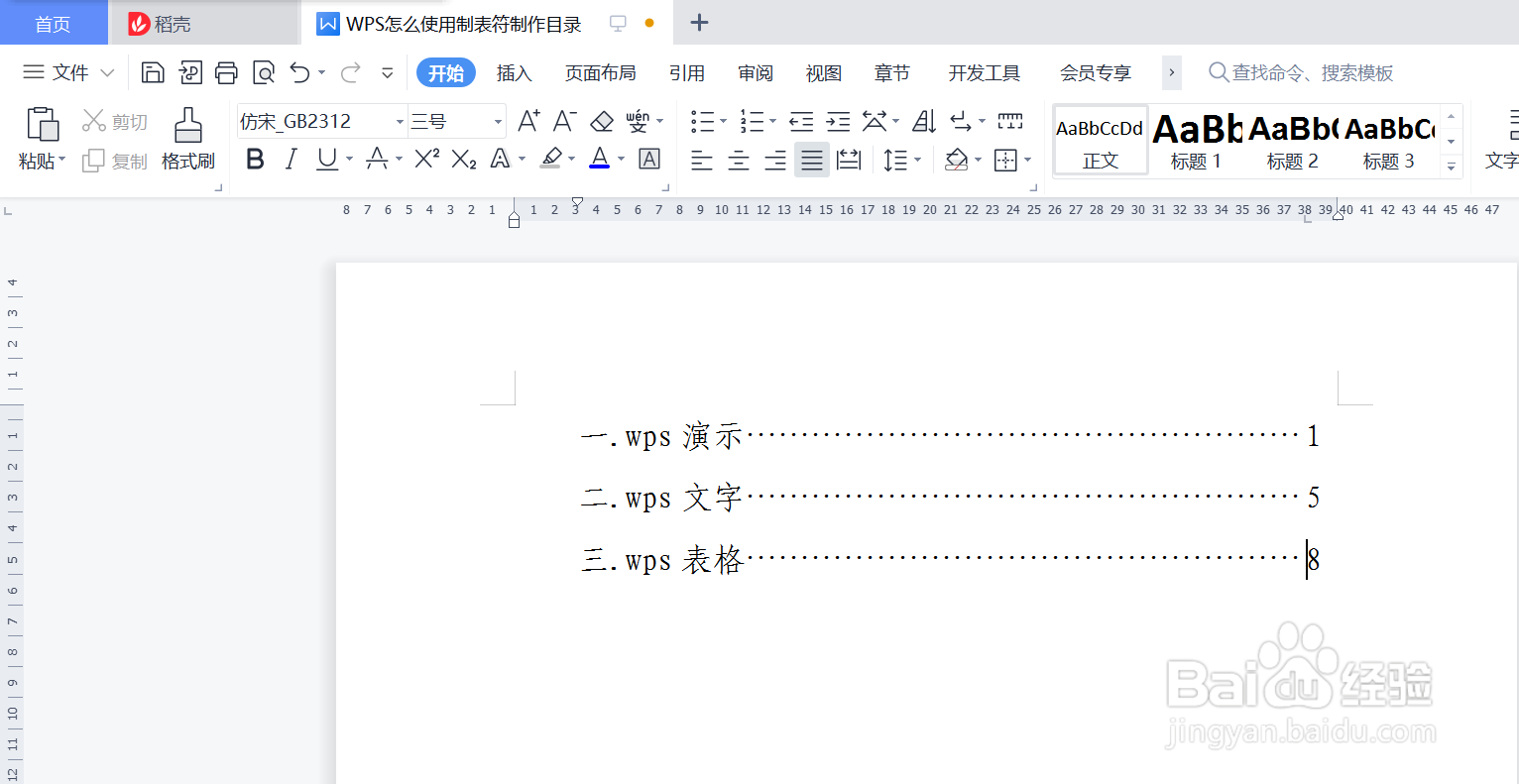The width and height of the screenshot is (1519, 784).
Task: Switch to the 页面布局 tab
Action: (x=600, y=73)
